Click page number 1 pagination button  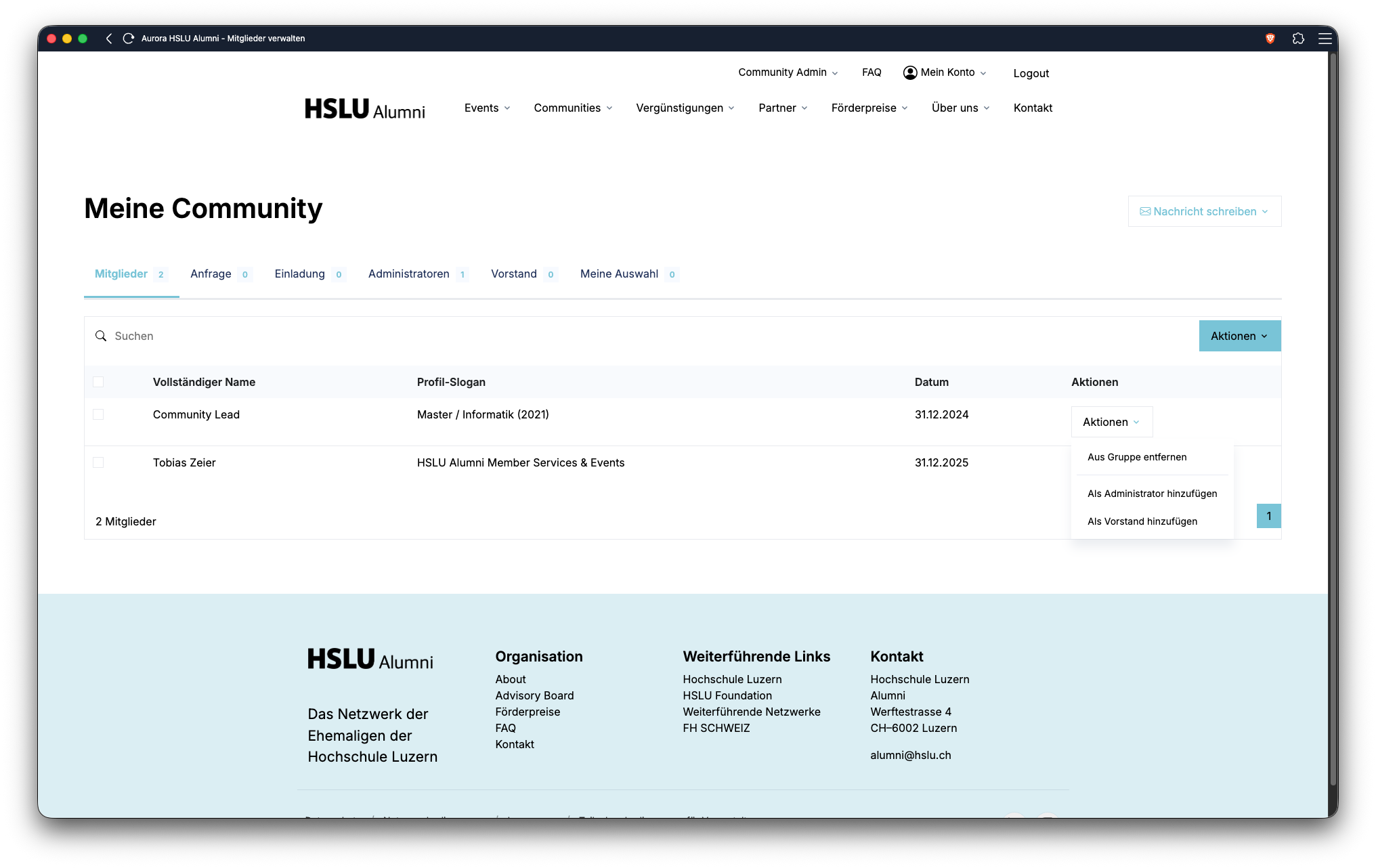(x=1268, y=516)
